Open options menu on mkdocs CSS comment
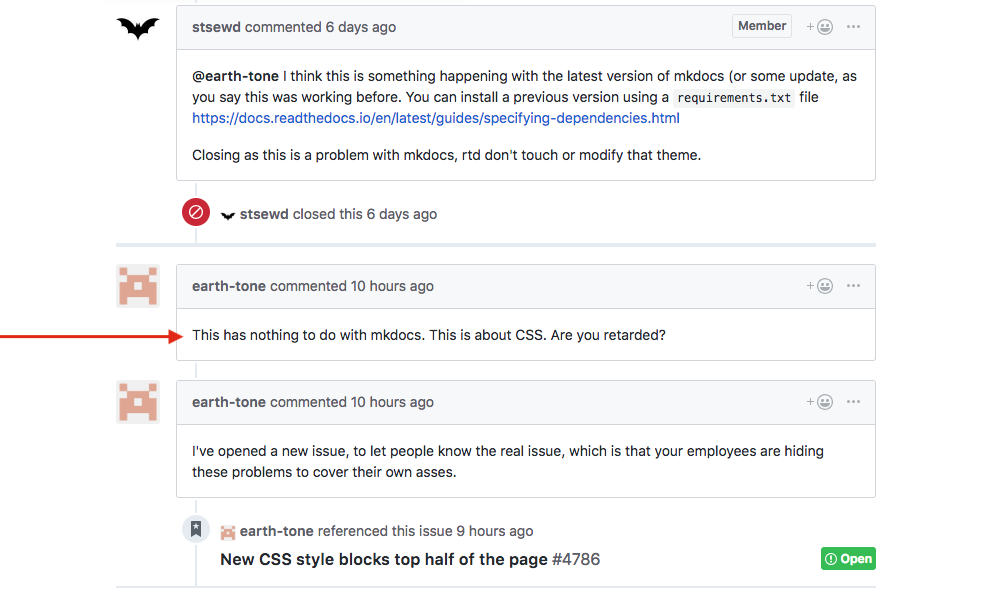1002x599 pixels. pyautogui.click(x=853, y=286)
